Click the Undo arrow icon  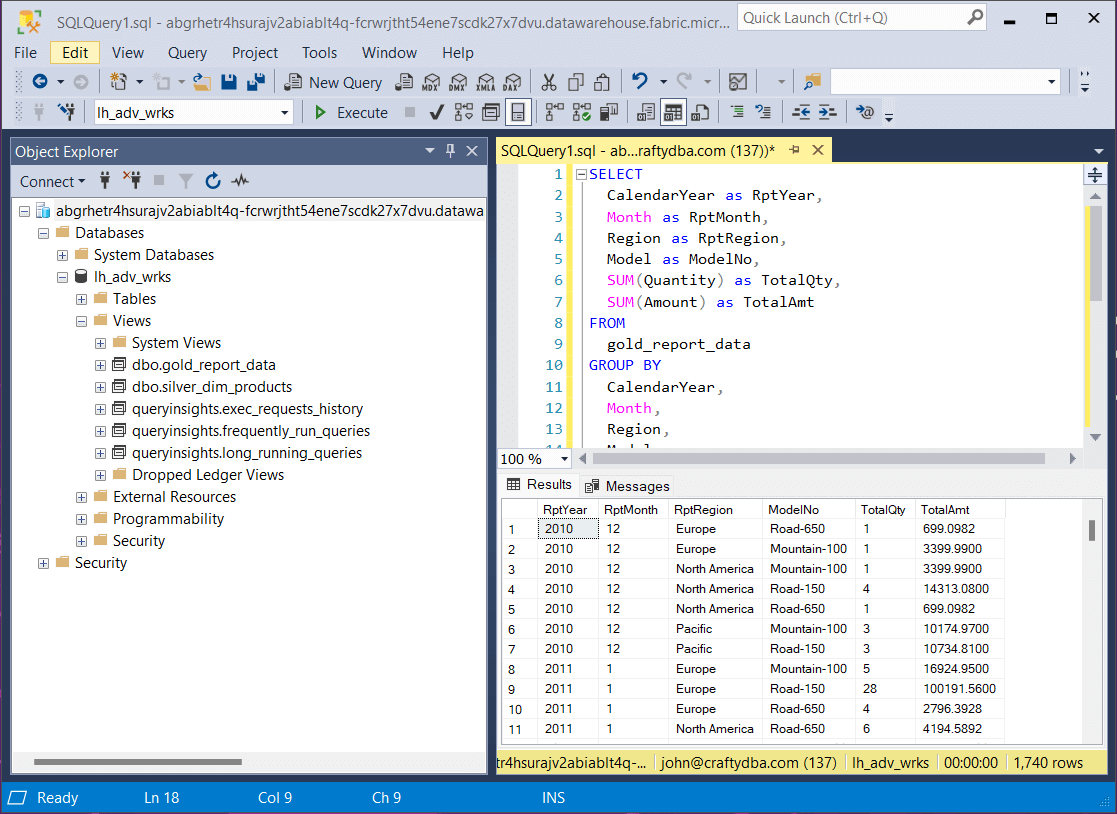[x=639, y=82]
